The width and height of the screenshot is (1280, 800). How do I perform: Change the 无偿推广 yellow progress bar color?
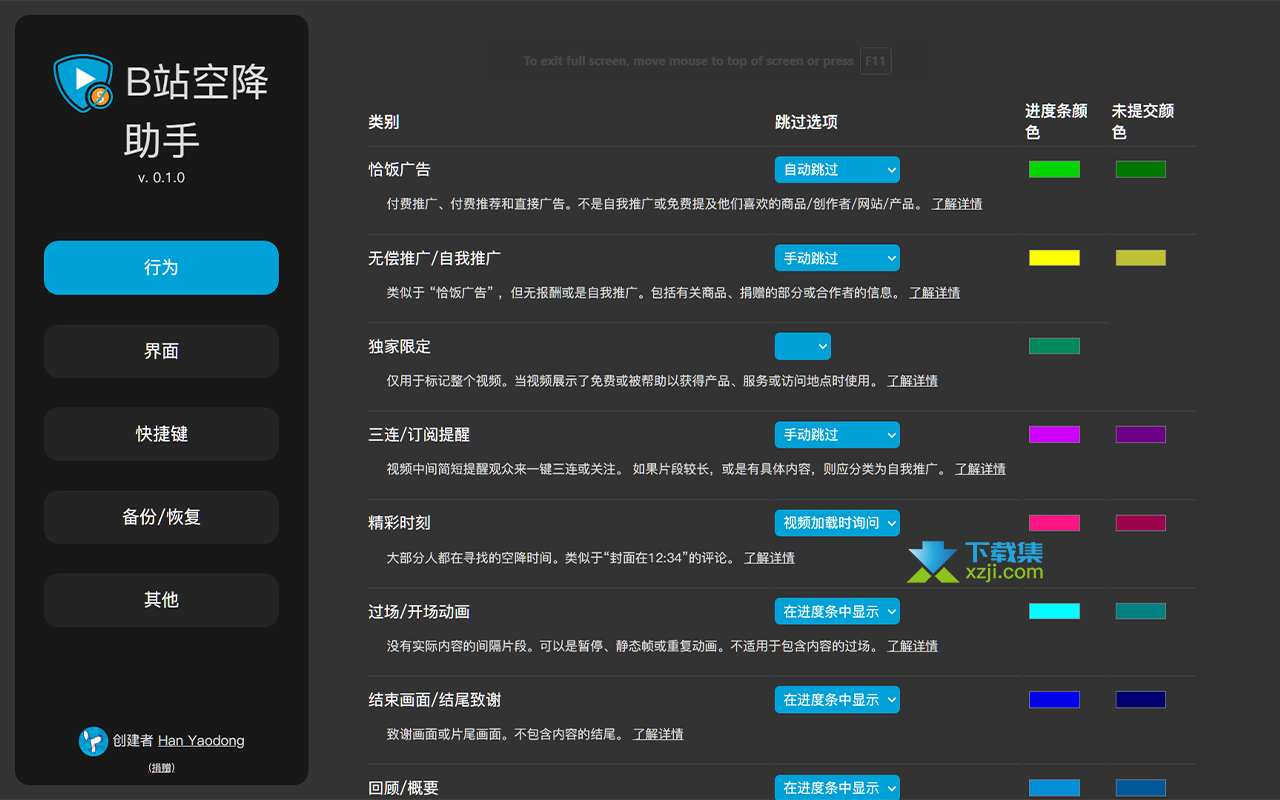1054,258
